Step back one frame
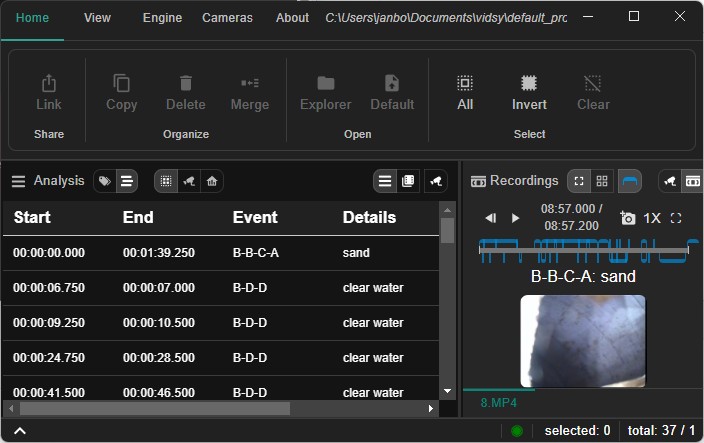 491,218
